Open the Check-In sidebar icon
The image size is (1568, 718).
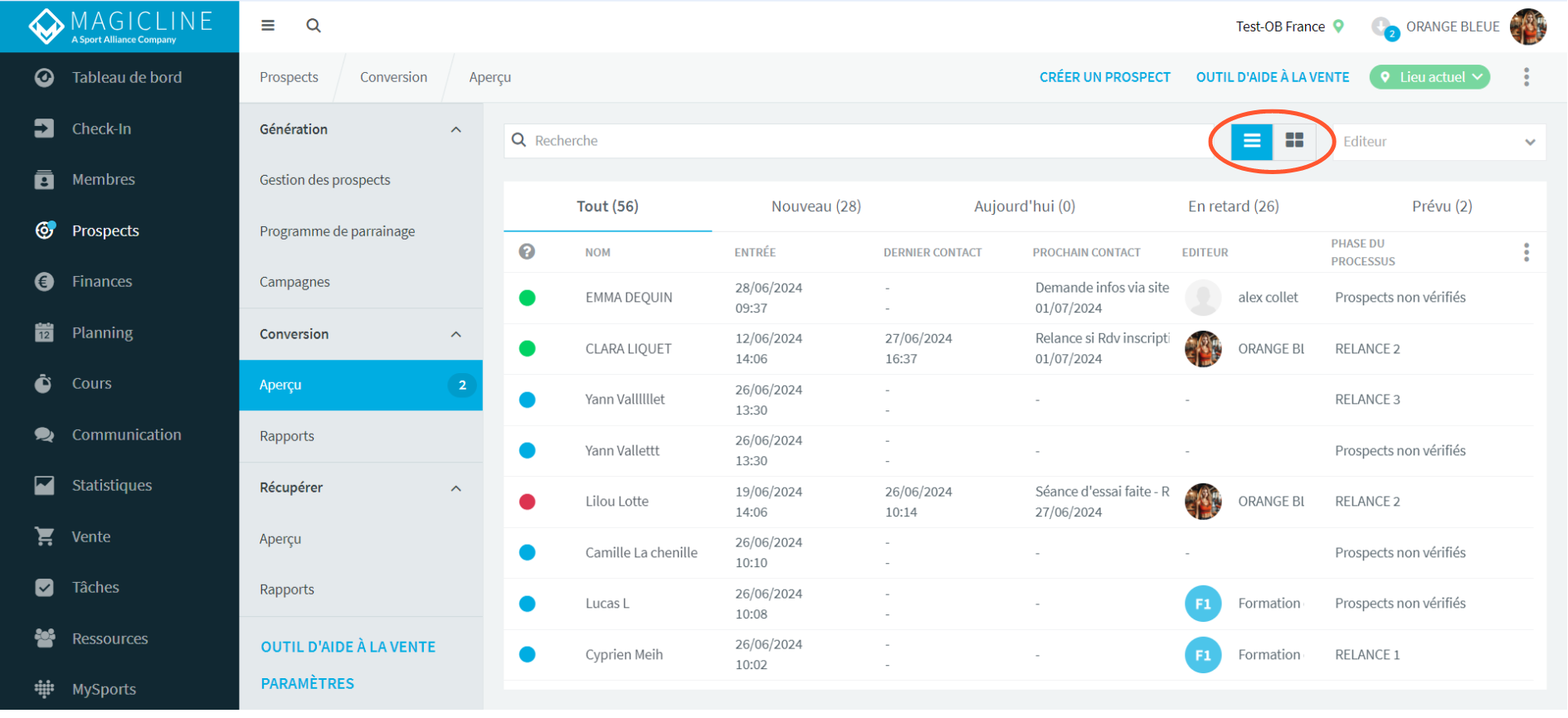pyautogui.click(x=44, y=129)
